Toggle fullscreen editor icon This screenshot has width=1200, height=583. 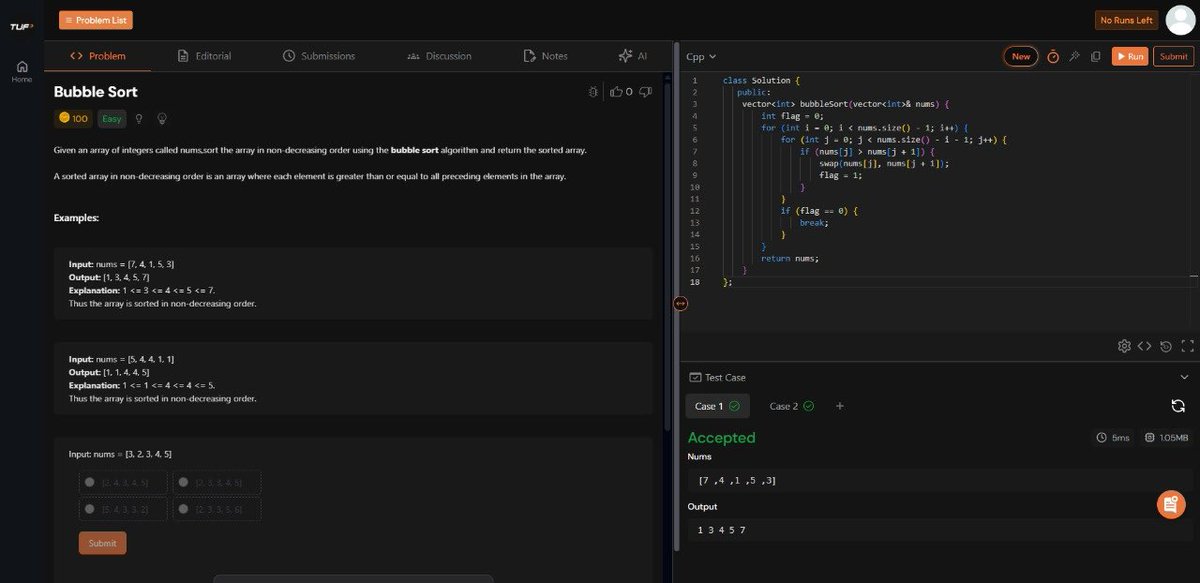click(x=1187, y=346)
